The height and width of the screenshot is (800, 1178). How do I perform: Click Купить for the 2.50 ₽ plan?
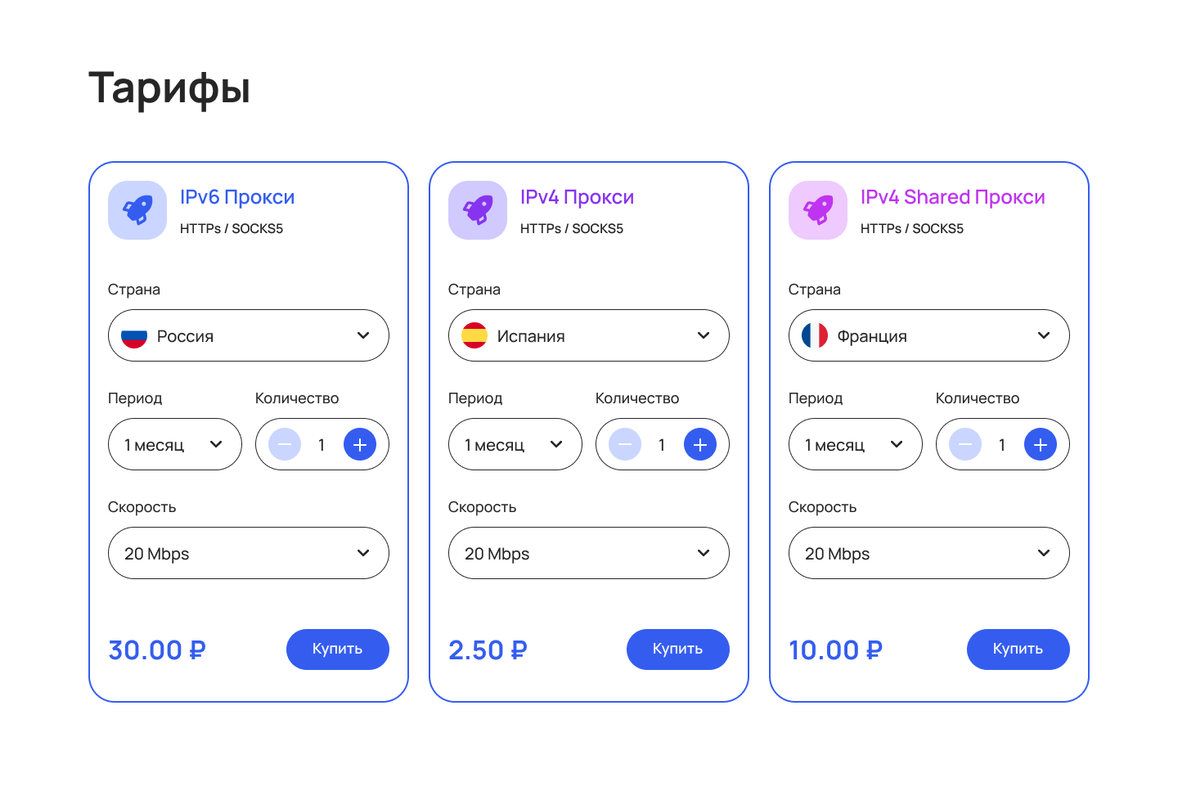(x=677, y=649)
